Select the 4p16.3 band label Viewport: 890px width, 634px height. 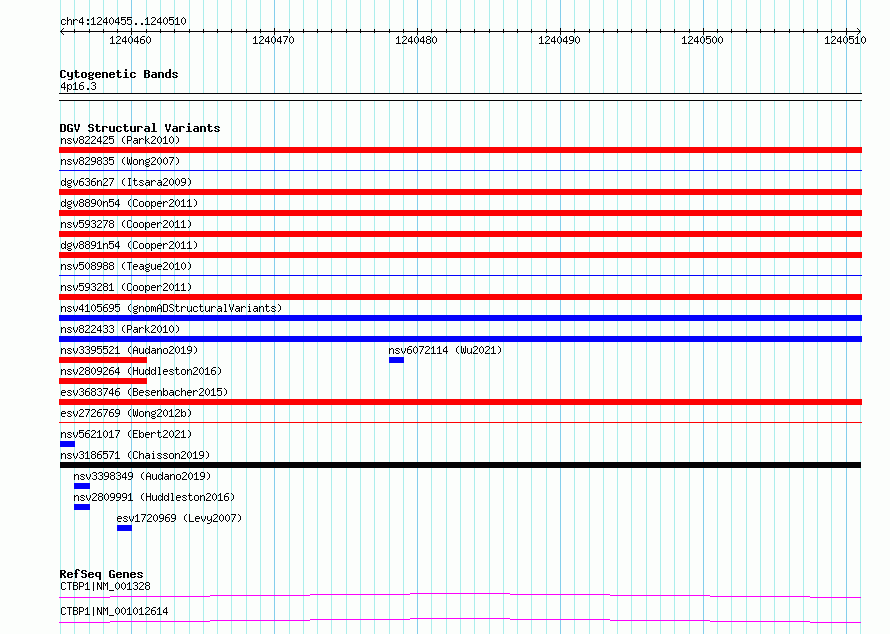pos(78,86)
